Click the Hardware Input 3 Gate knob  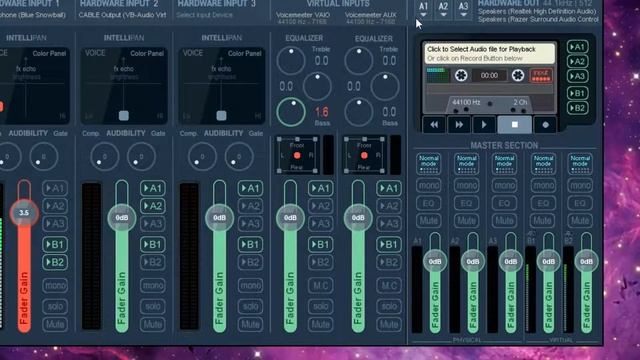pos(239,156)
